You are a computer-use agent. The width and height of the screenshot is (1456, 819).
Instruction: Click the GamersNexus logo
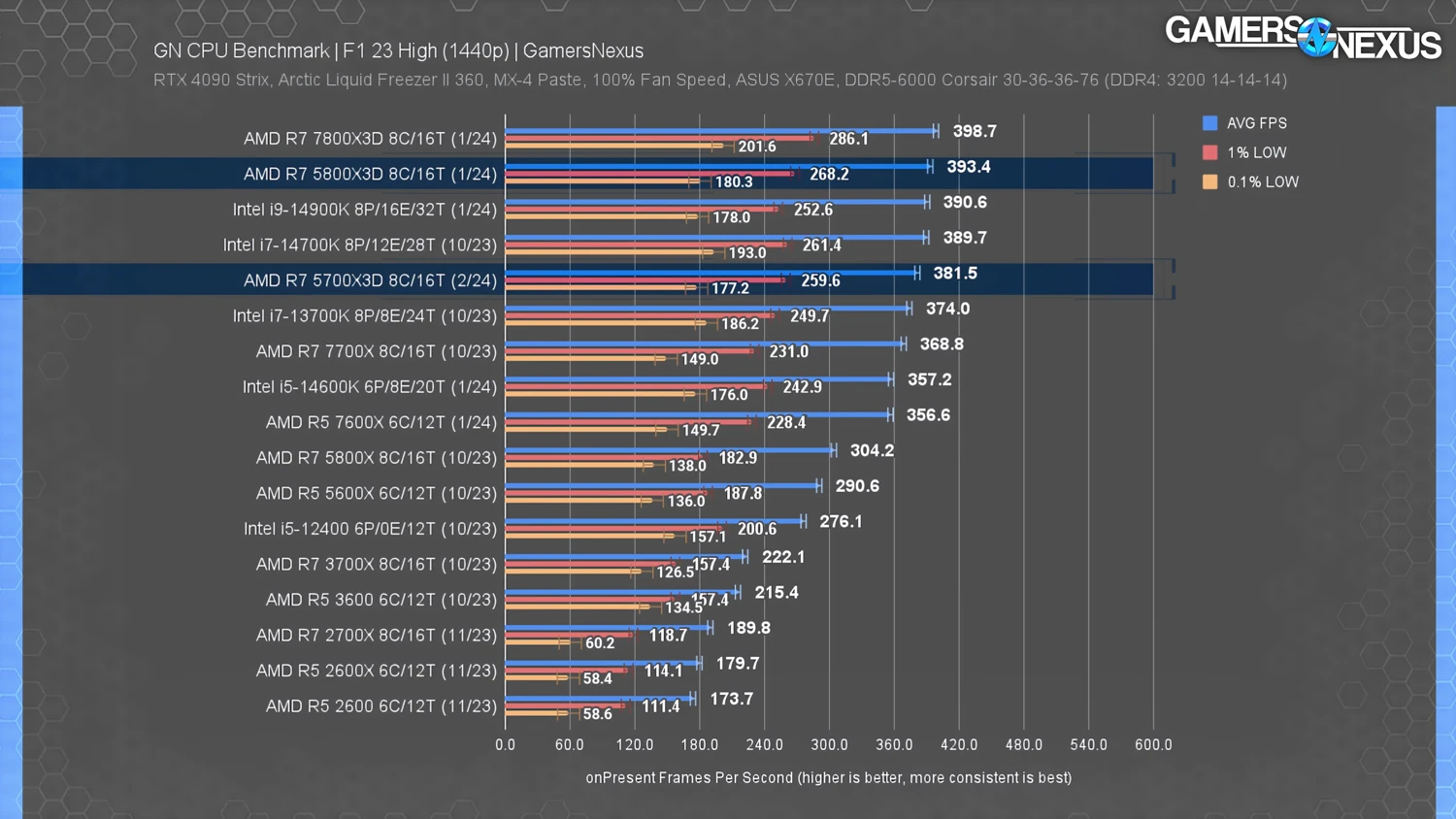1304,38
